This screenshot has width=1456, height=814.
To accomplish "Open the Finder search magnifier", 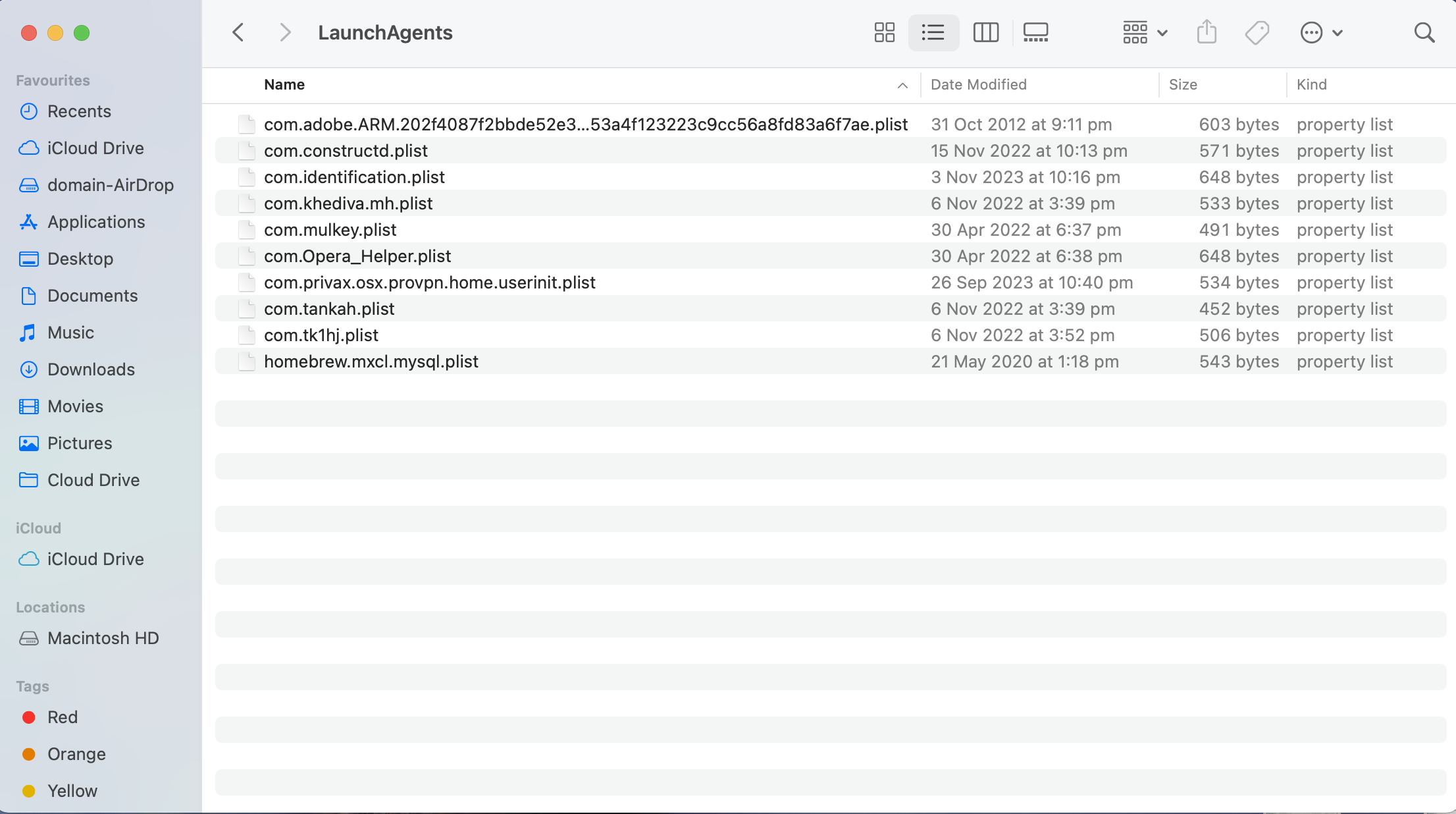I will coord(1424,32).
